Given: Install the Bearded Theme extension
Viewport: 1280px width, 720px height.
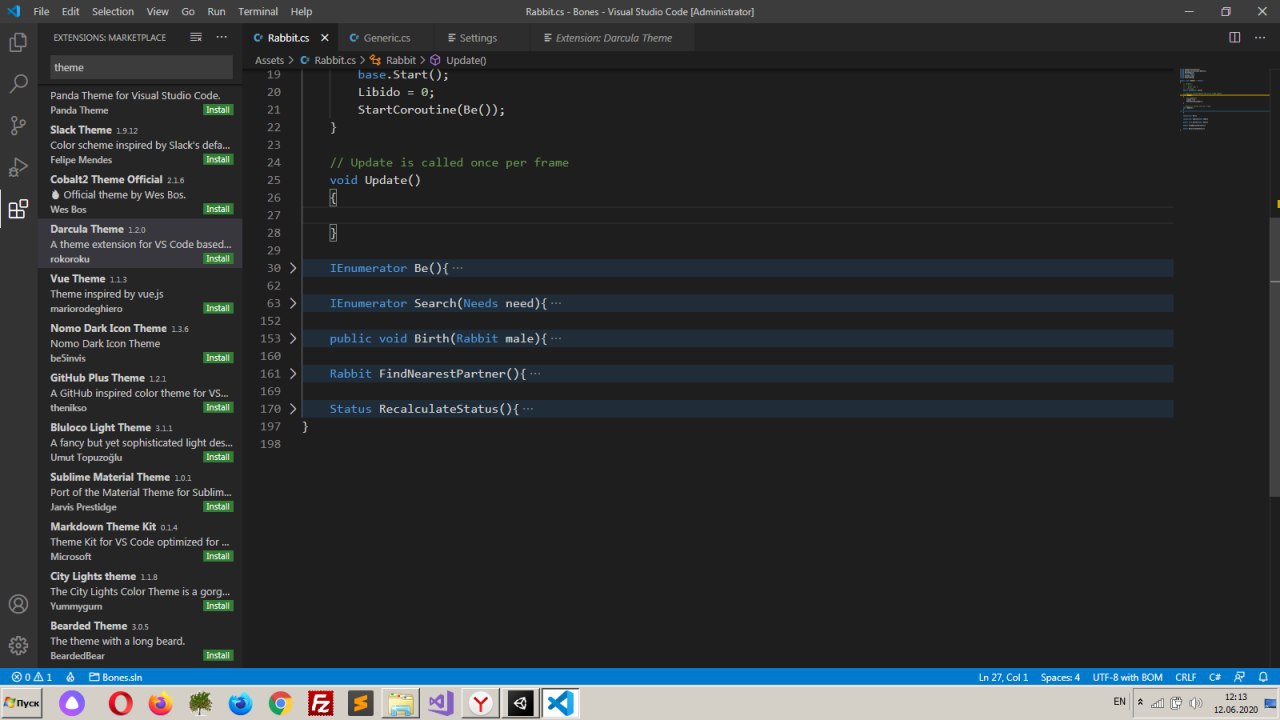Looking at the screenshot, I should [218, 656].
